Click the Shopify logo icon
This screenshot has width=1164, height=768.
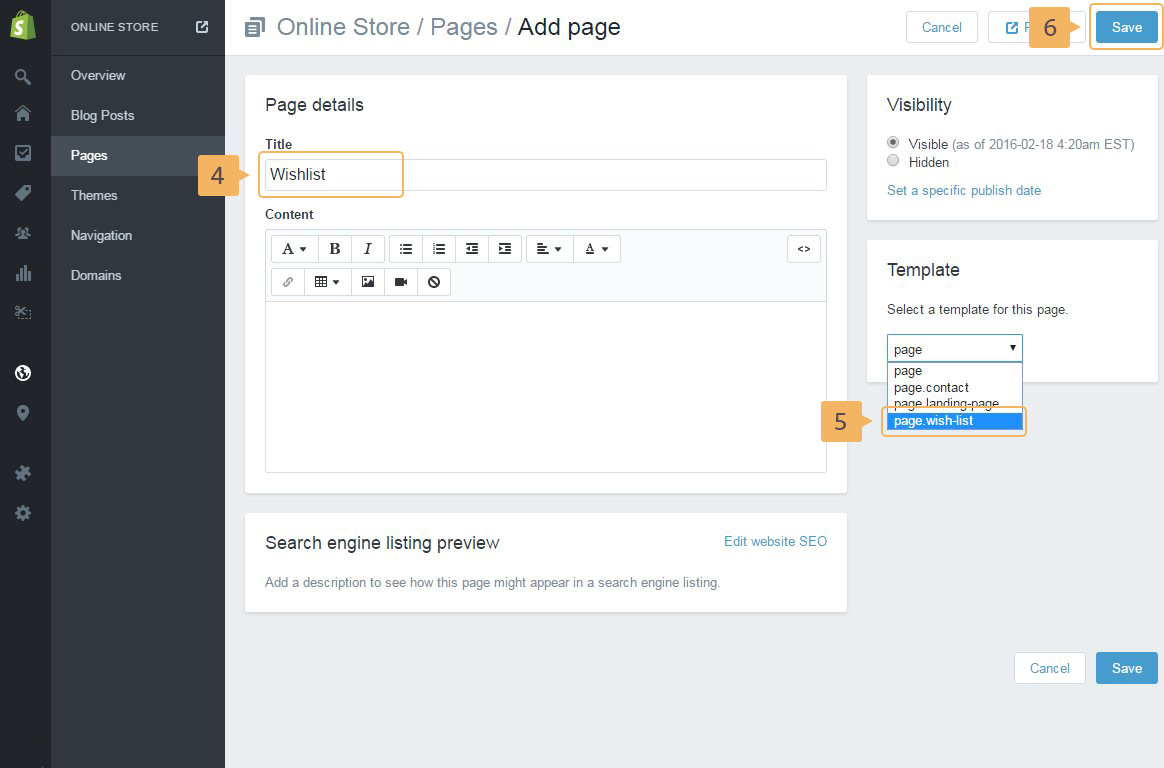[23, 27]
